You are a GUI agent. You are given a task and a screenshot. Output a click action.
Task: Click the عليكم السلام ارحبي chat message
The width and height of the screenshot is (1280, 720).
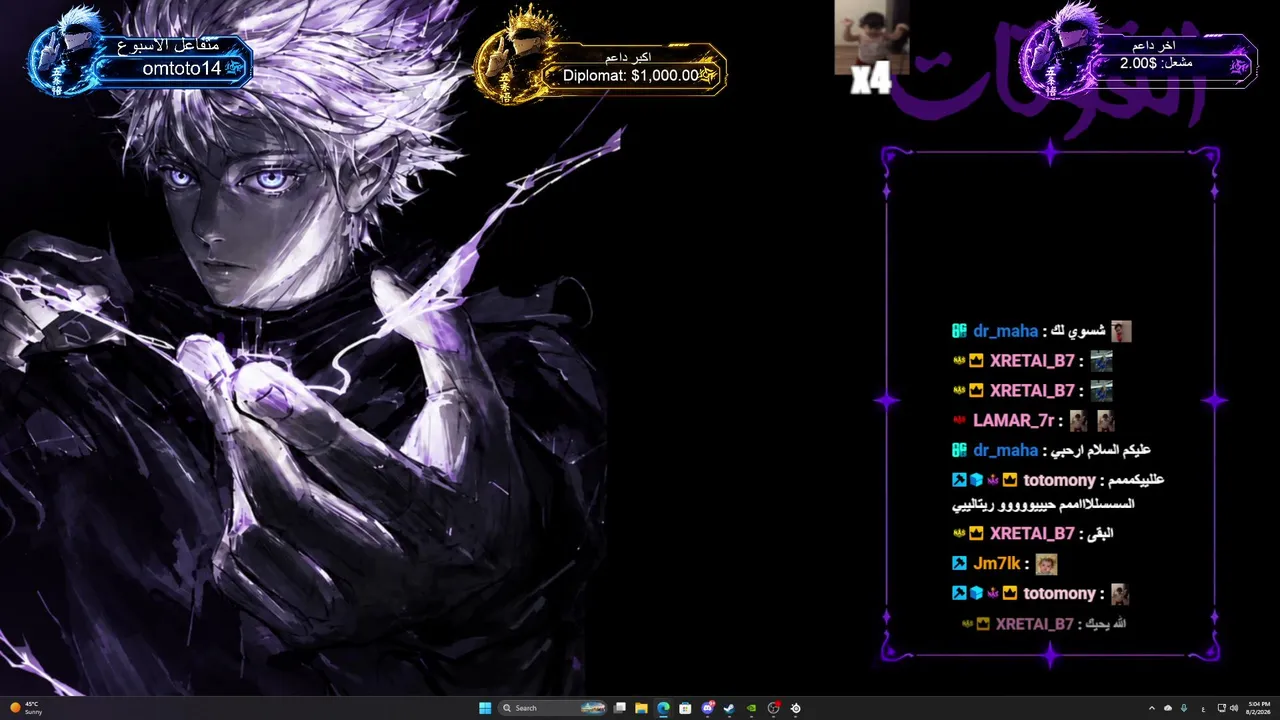[1103, 450]
